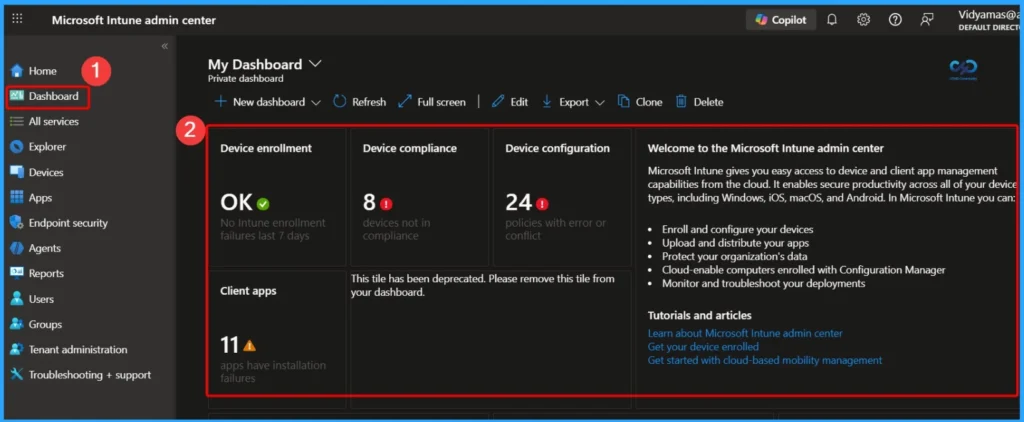The width and height of the screenshot is (1024, 422).
Task: Click the Apps grid icon
Action: point(17,197)
